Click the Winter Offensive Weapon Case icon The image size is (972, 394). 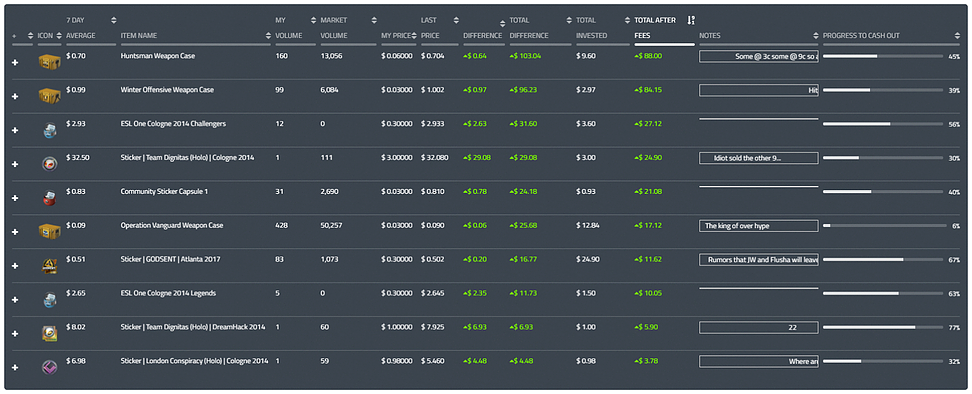pyautogui.click(x=50, y=96)
